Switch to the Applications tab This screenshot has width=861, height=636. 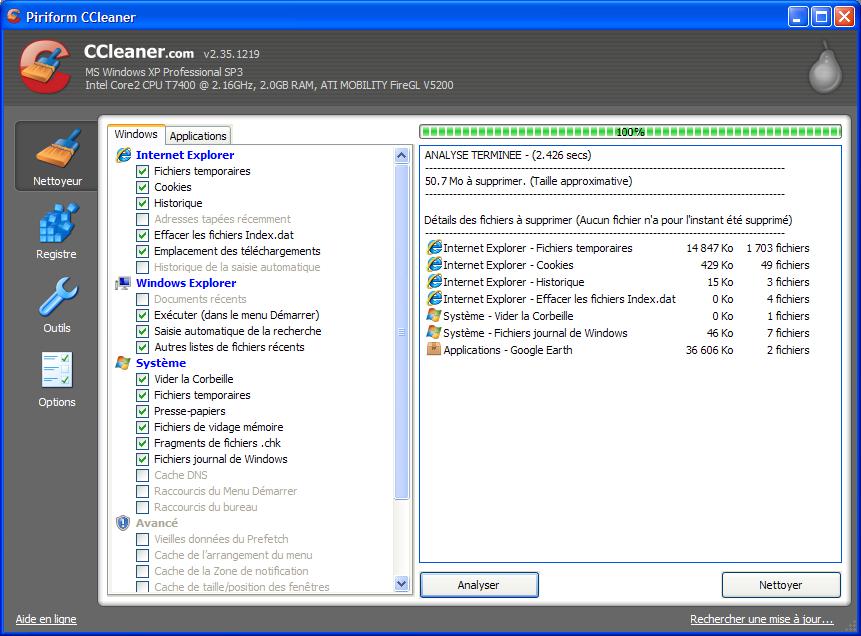click(197, 135)
